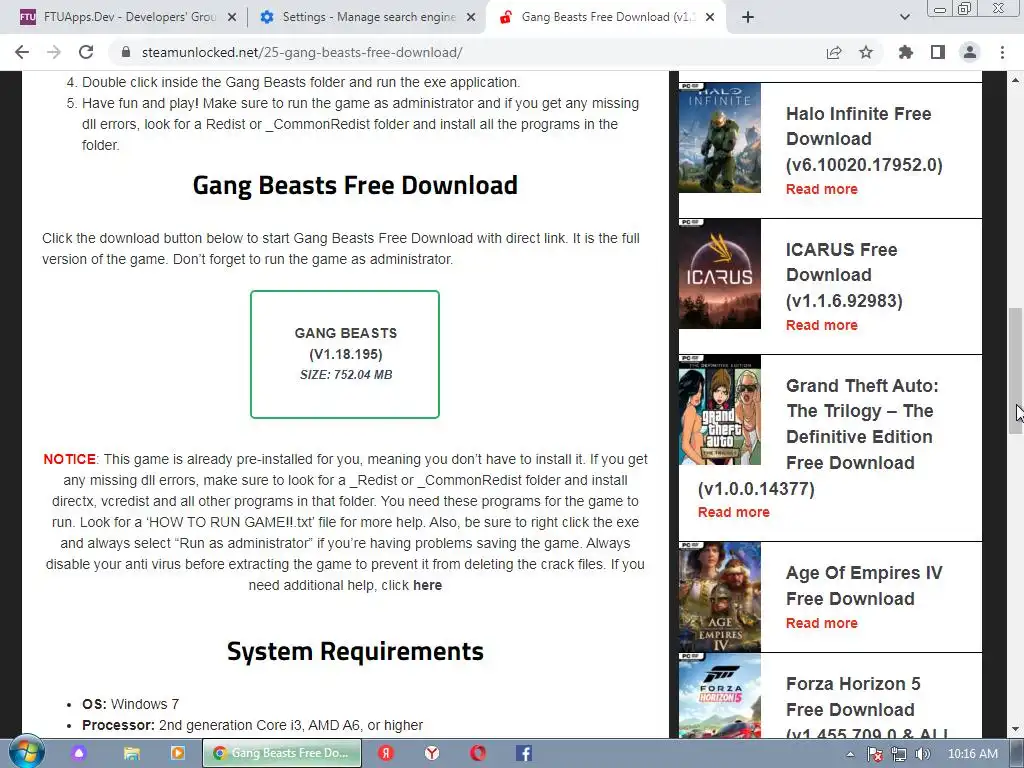Open a new browser tab
Viewport: 1024px width, 768px height.
(x=748, y=17)
